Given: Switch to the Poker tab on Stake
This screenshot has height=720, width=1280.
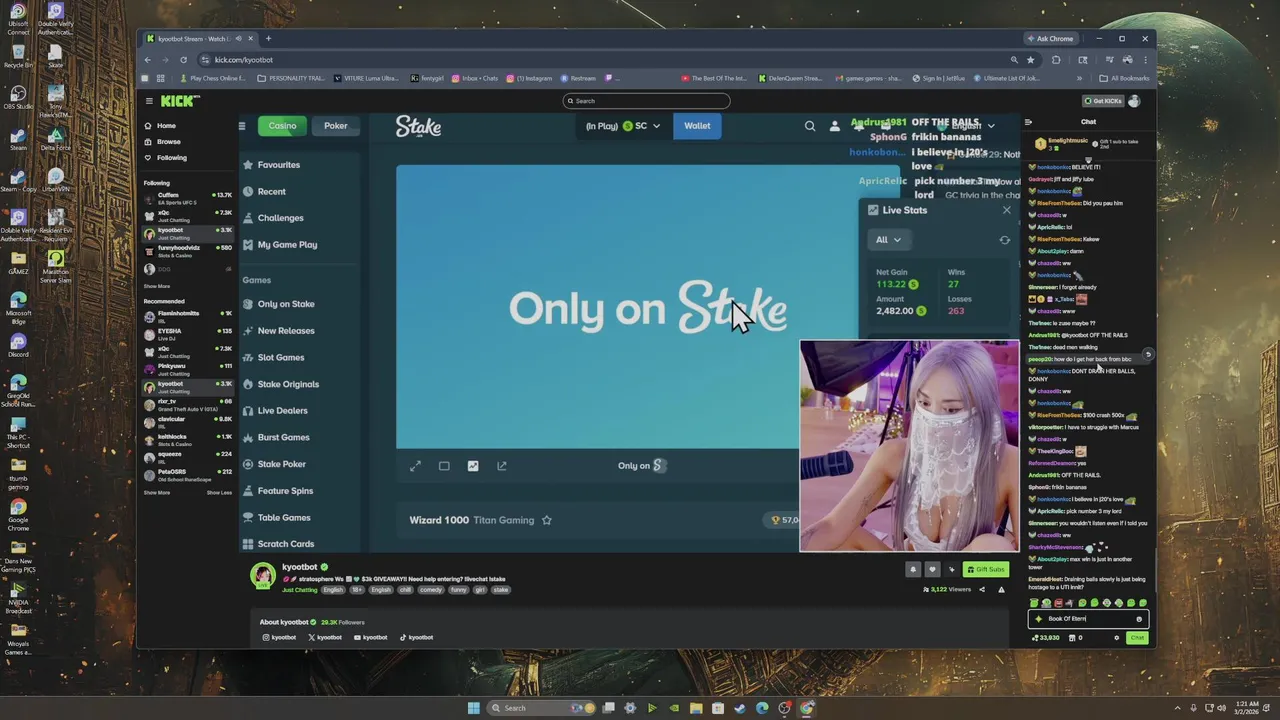Looking at the screenshot, I should (x=336, y=126).
